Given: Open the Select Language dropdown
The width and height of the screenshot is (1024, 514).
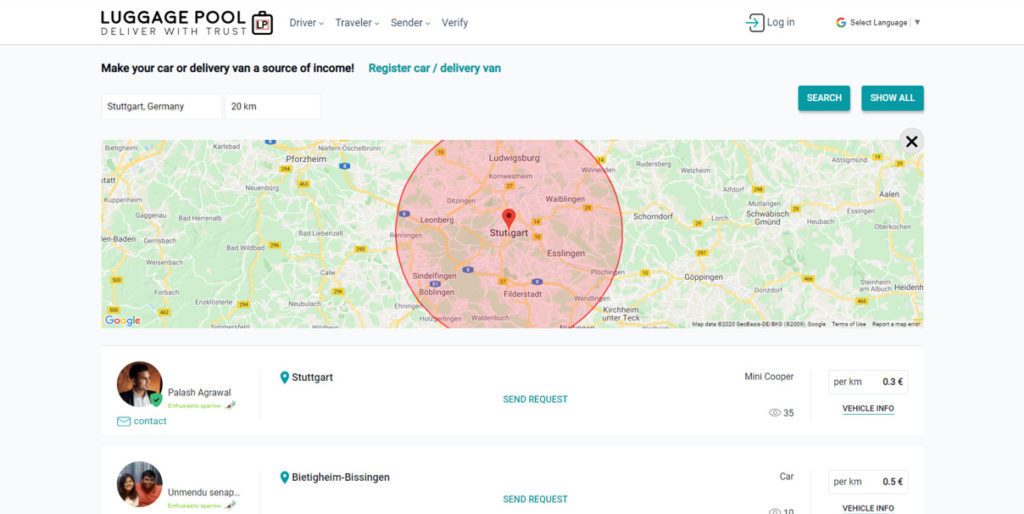Looking at the screenshot, I should coord(884,22).
